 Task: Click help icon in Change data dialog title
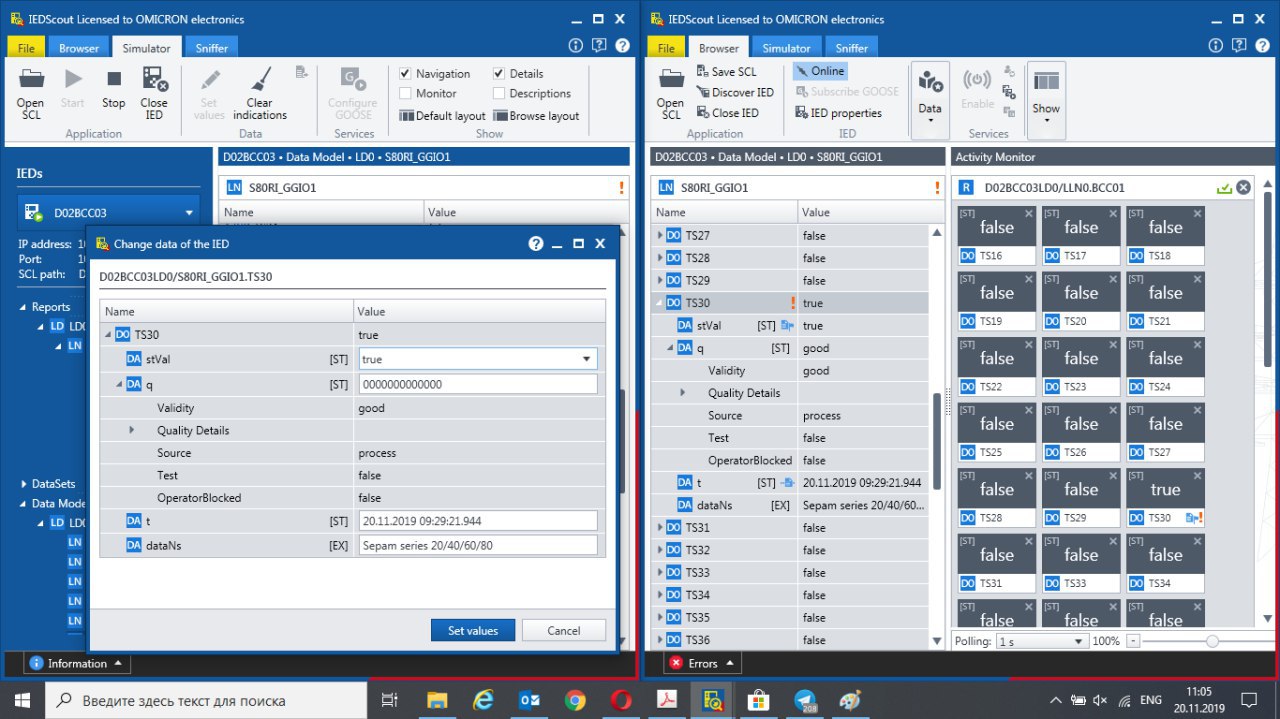(535, 244)
